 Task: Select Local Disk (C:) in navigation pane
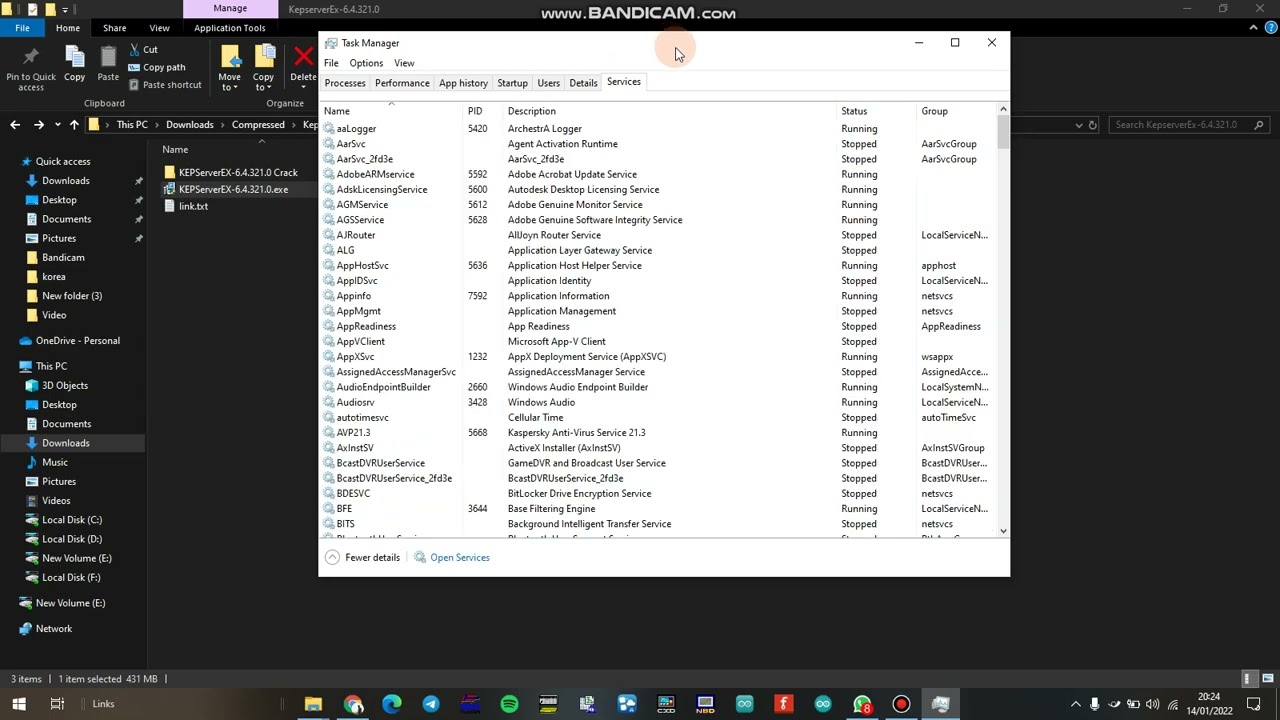72,520
